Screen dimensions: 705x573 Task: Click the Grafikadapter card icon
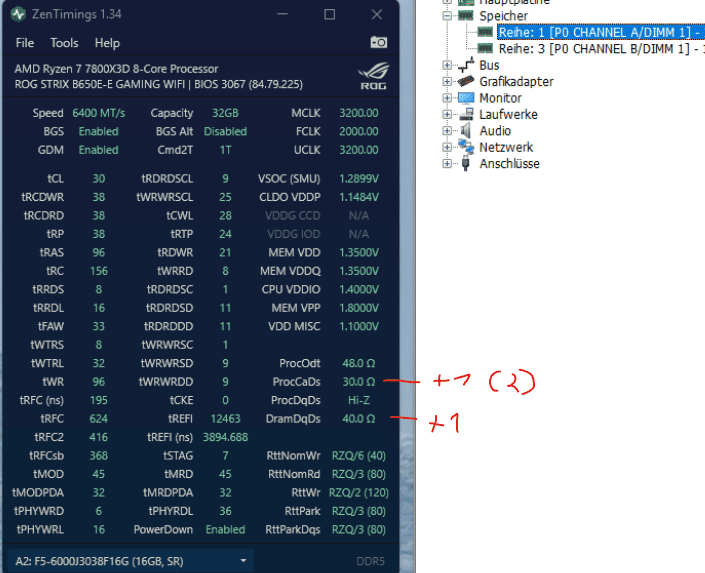466,81
